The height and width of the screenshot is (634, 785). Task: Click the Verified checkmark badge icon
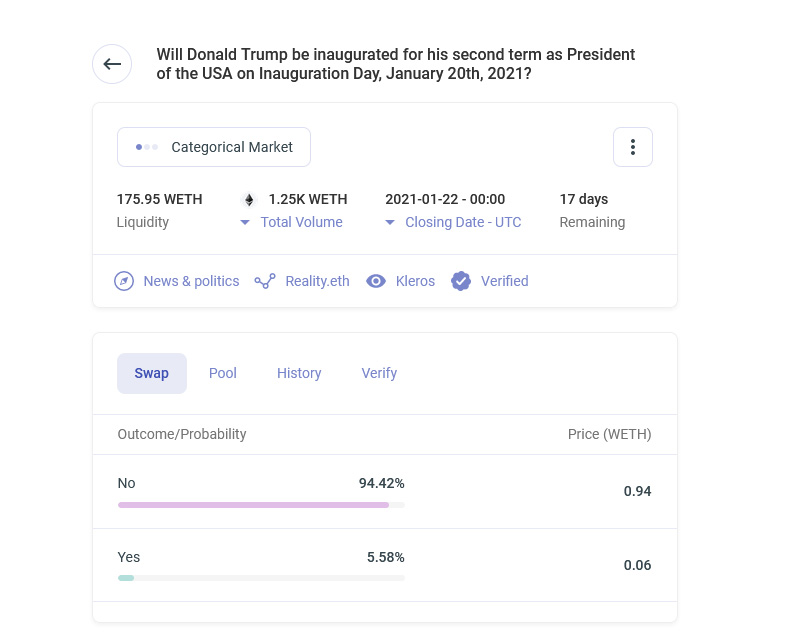[461, 281]
